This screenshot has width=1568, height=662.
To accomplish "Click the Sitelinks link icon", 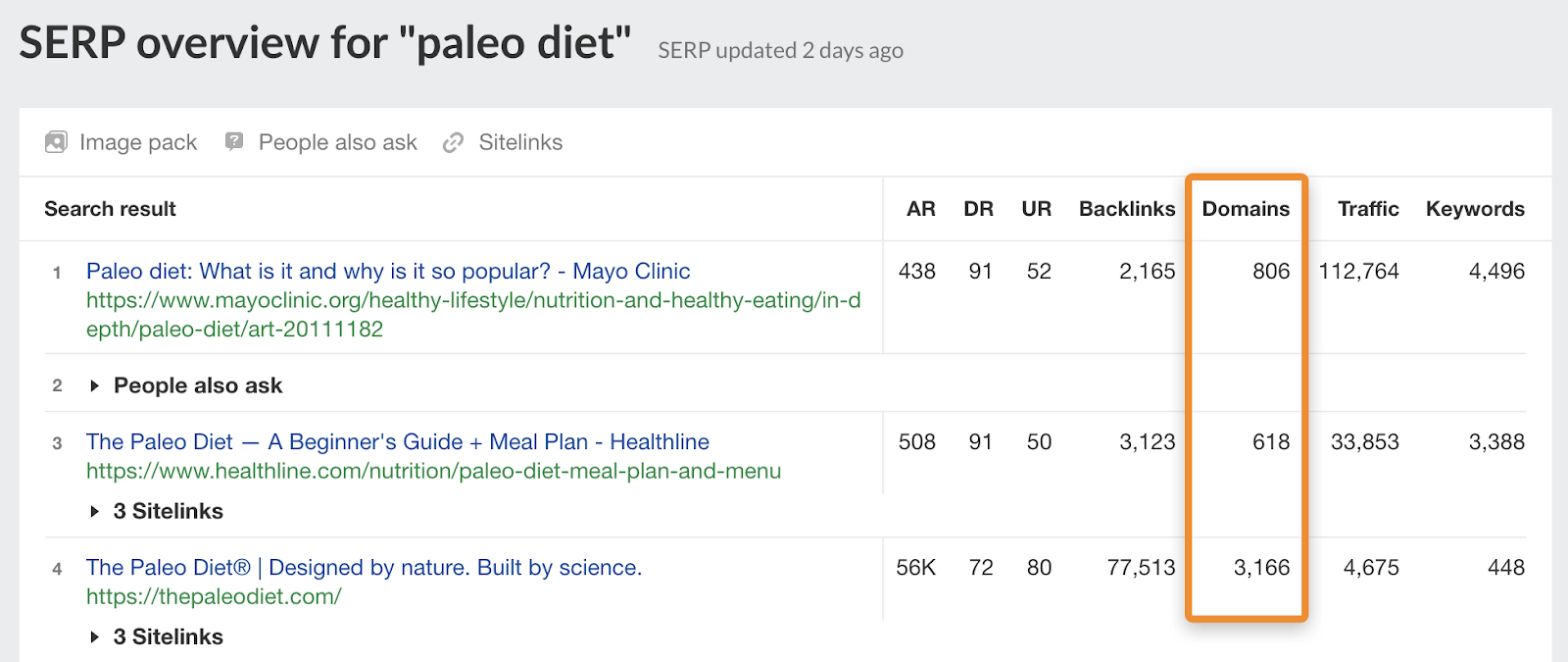I will click(x=453, y=142).
